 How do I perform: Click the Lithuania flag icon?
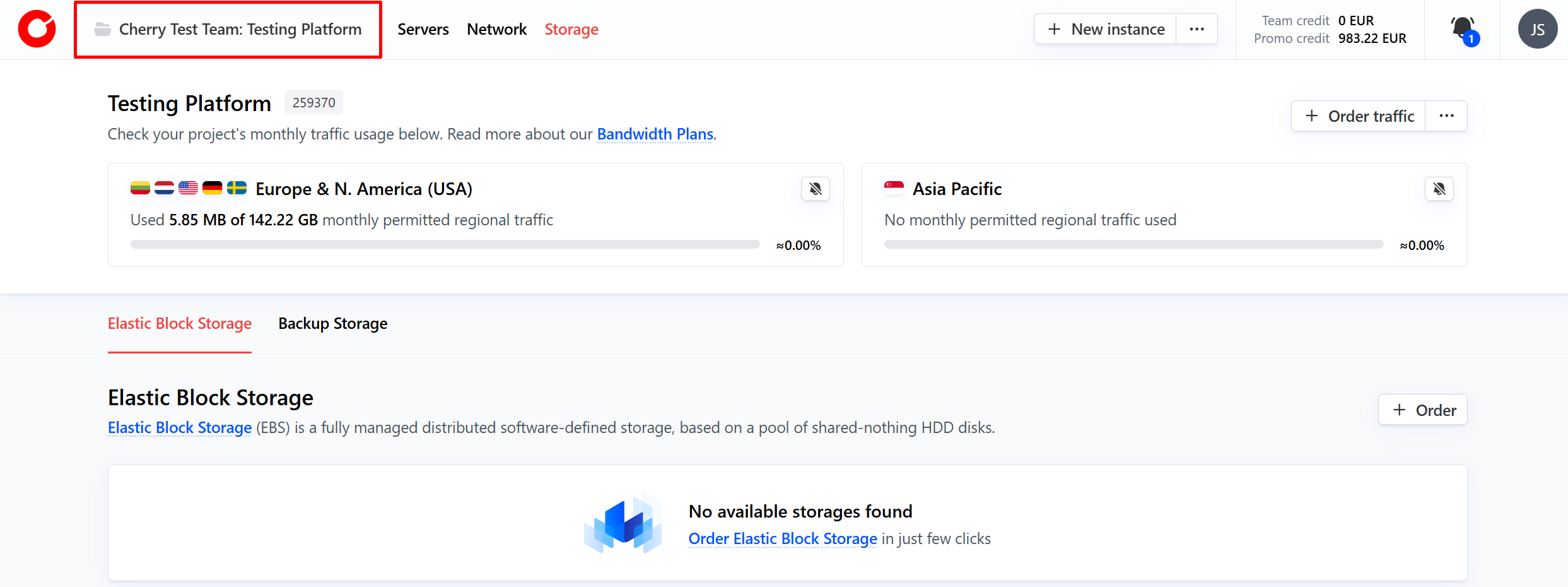(140, 188)
